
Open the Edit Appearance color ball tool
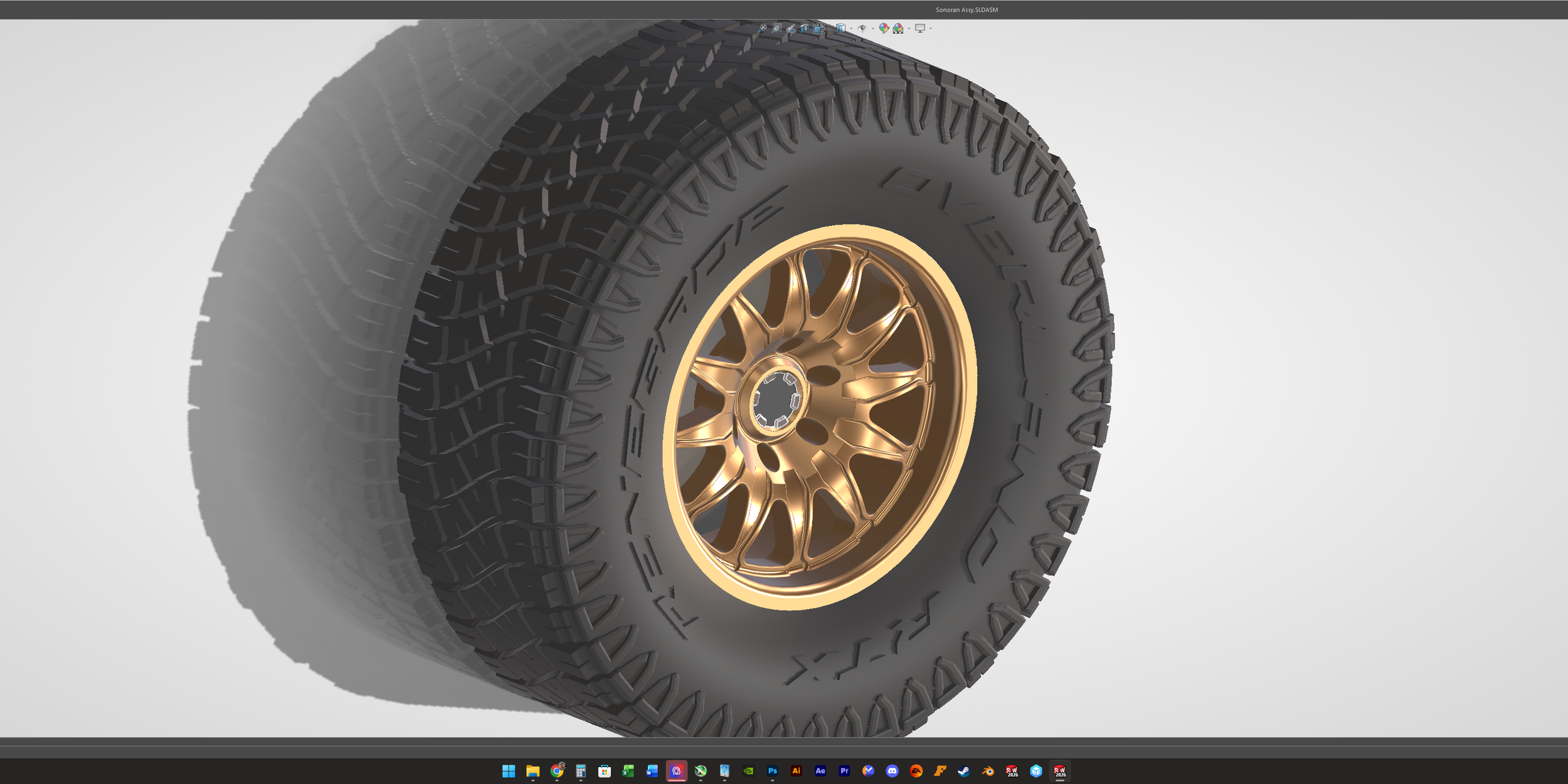click(884, 28)
